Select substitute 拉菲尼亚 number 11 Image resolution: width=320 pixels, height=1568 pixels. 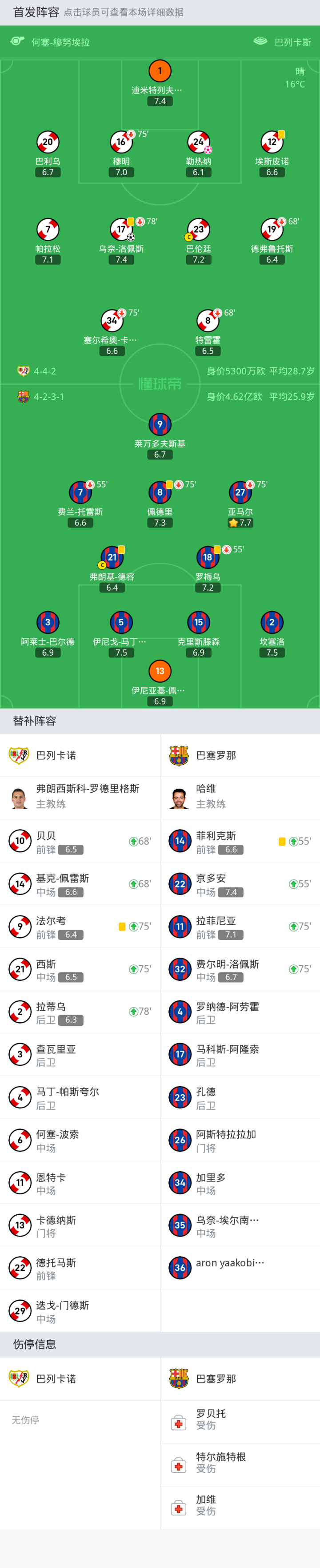(x=180, y=927)
